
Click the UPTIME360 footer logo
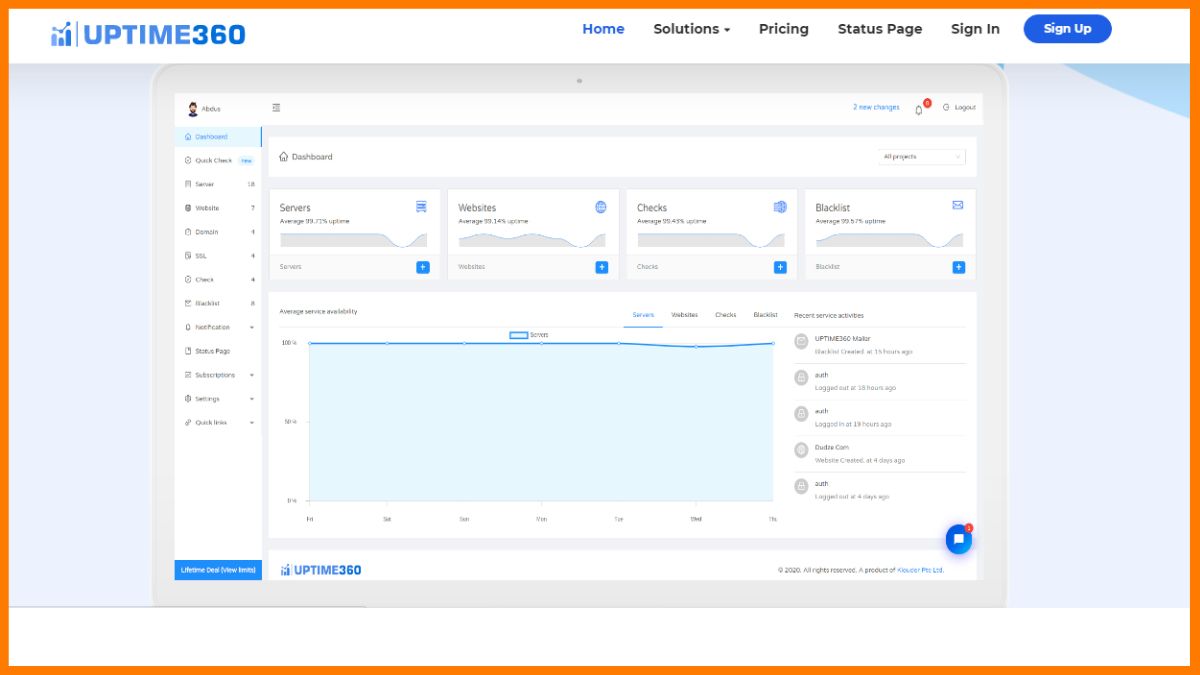click(321, 570)
